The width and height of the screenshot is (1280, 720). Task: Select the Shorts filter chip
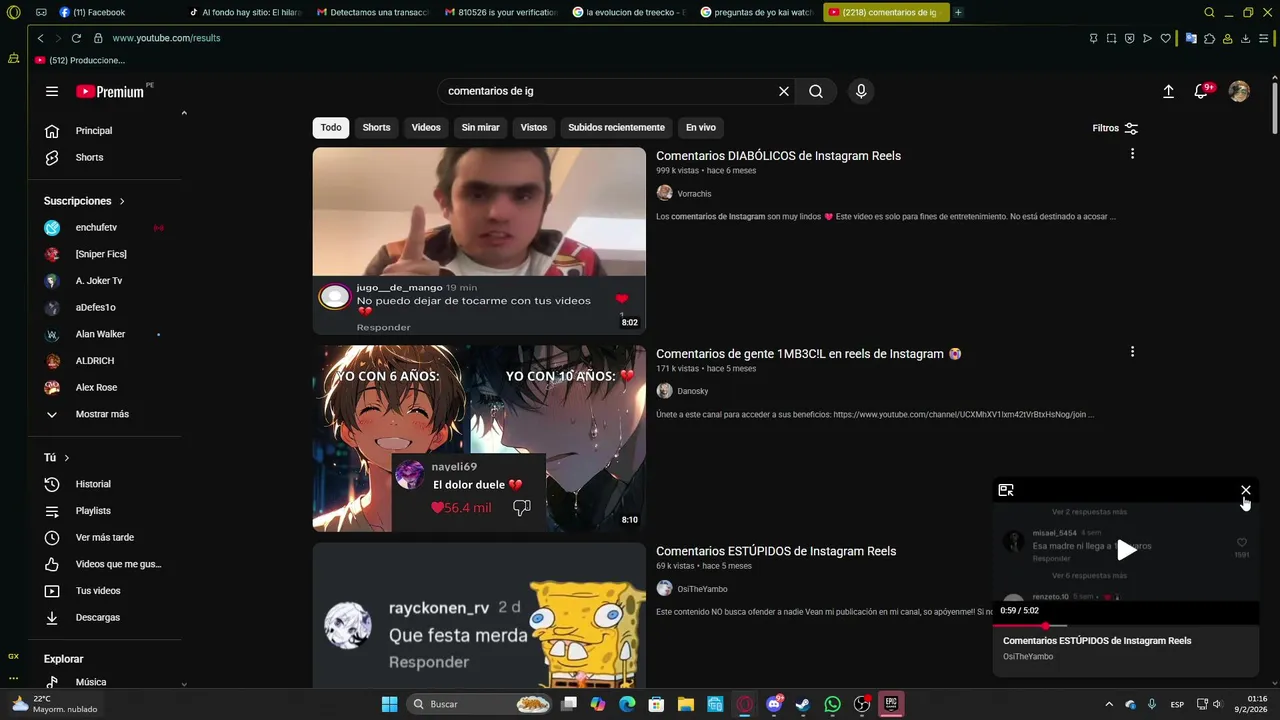coord(376,128)
